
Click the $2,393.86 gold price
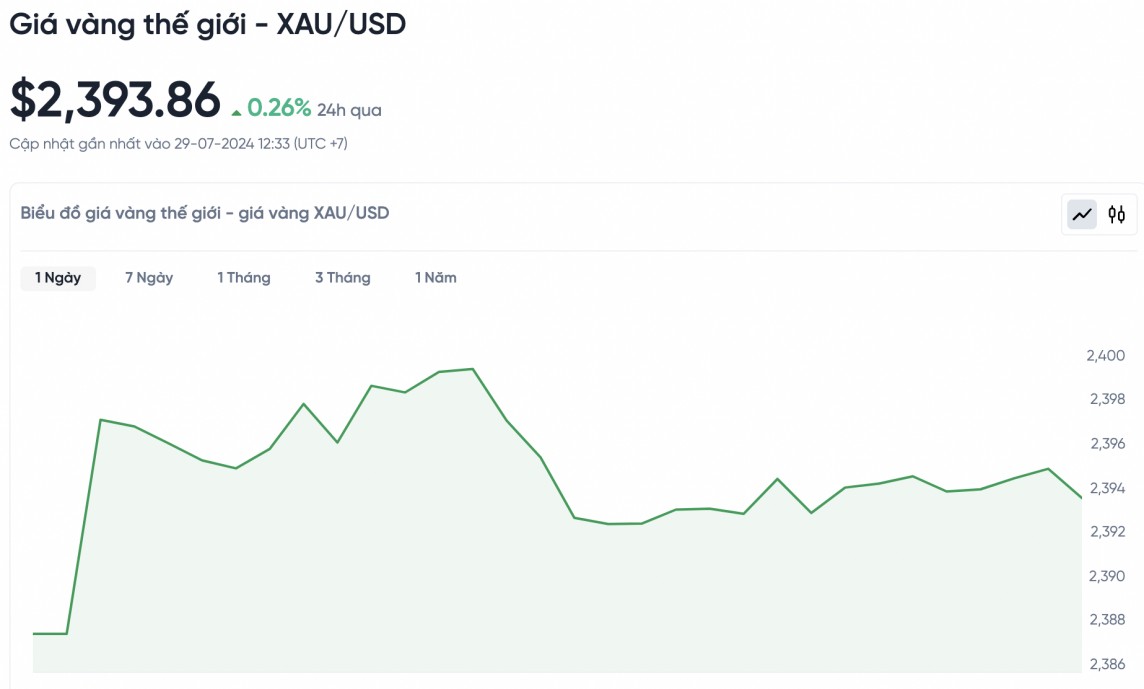[x=115, y=100]
